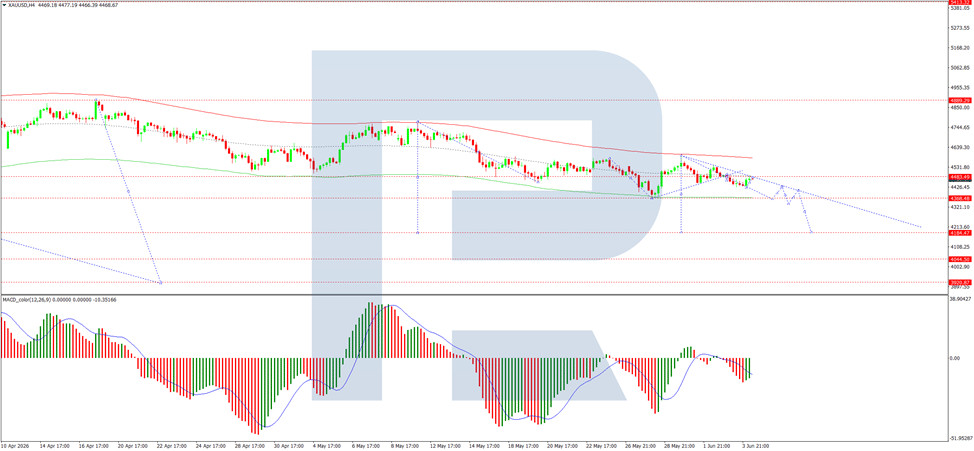The image size is (974, 451).
Task: Select the 4483.49 red price level label
Action: 960,177
